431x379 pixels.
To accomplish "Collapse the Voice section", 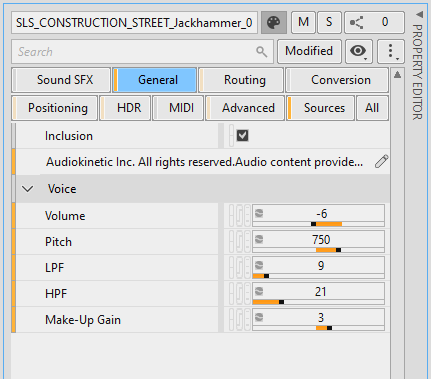I will pos(27,189).
